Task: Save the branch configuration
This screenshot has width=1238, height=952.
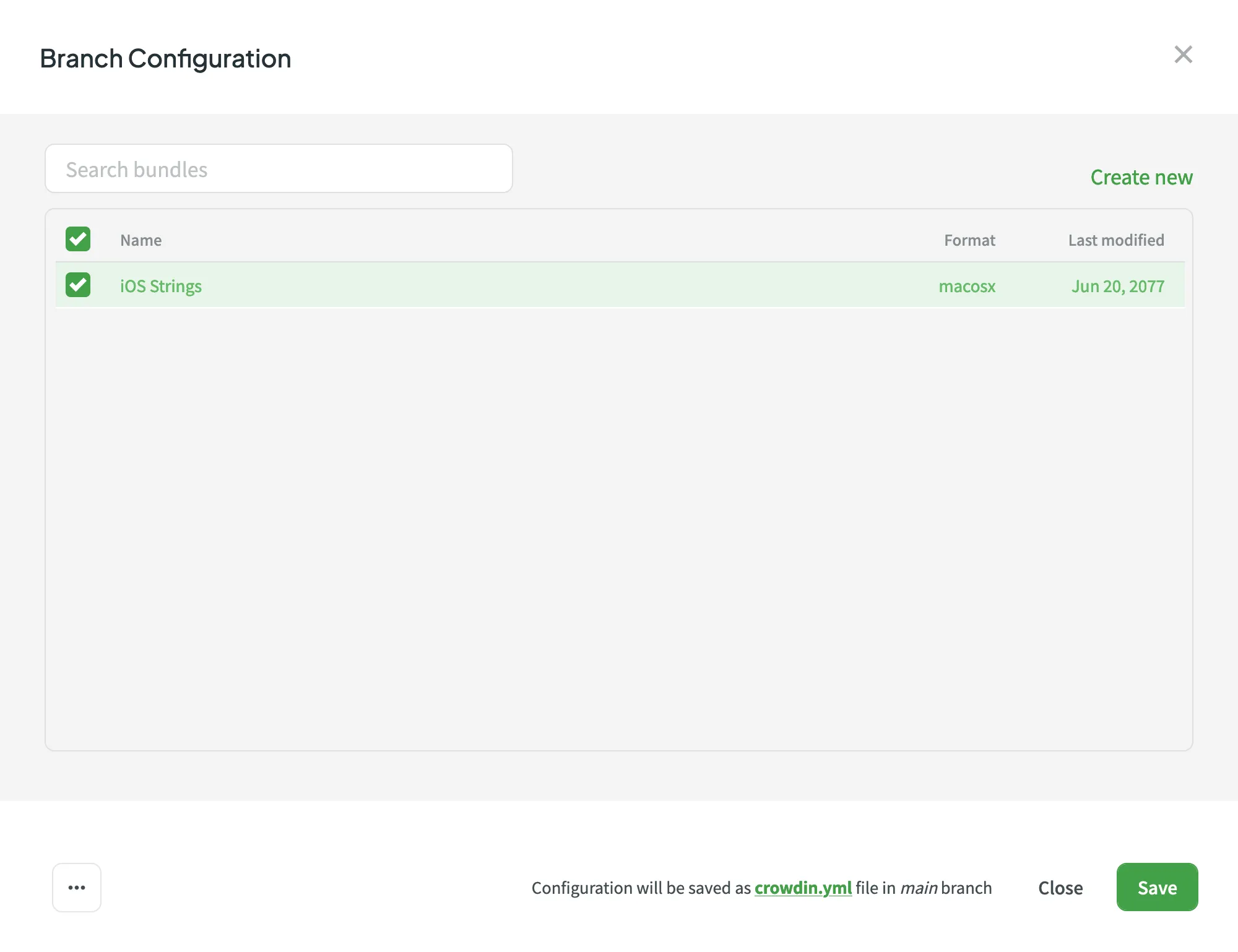Action: (x=1156, y=887)
